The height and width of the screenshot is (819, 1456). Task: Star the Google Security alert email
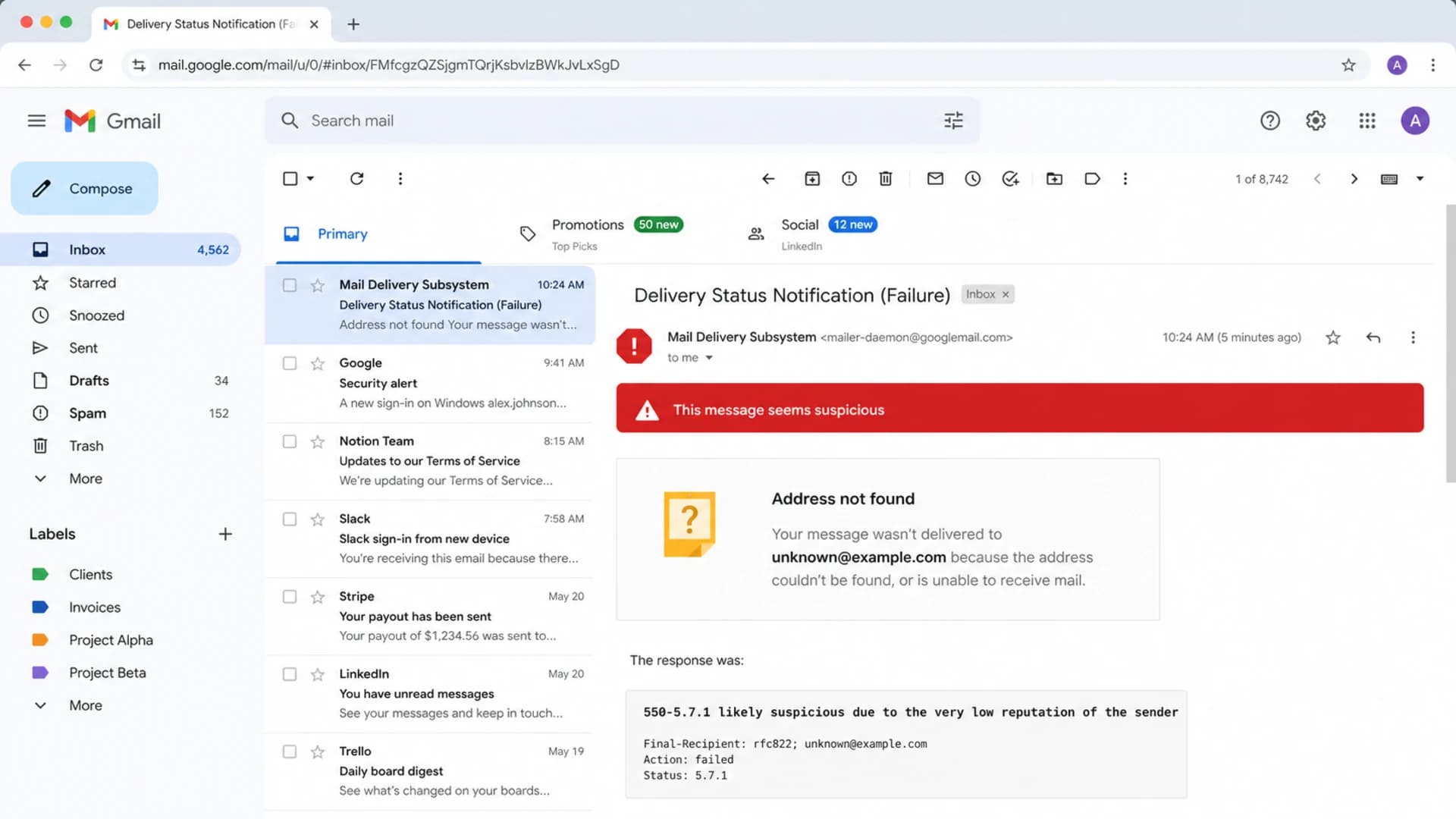tap(318, 364)
